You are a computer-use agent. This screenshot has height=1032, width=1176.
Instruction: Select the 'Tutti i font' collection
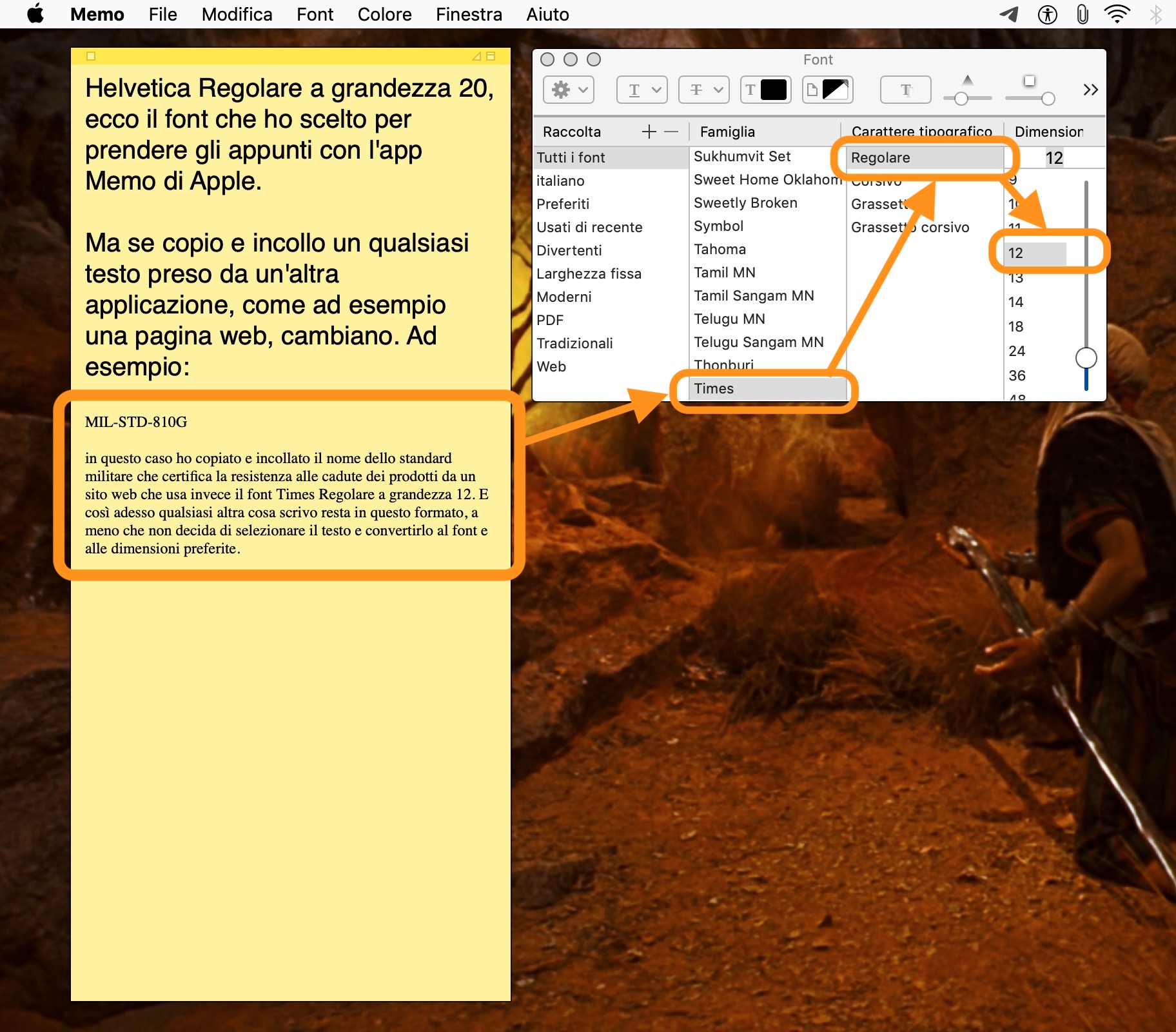611,157
